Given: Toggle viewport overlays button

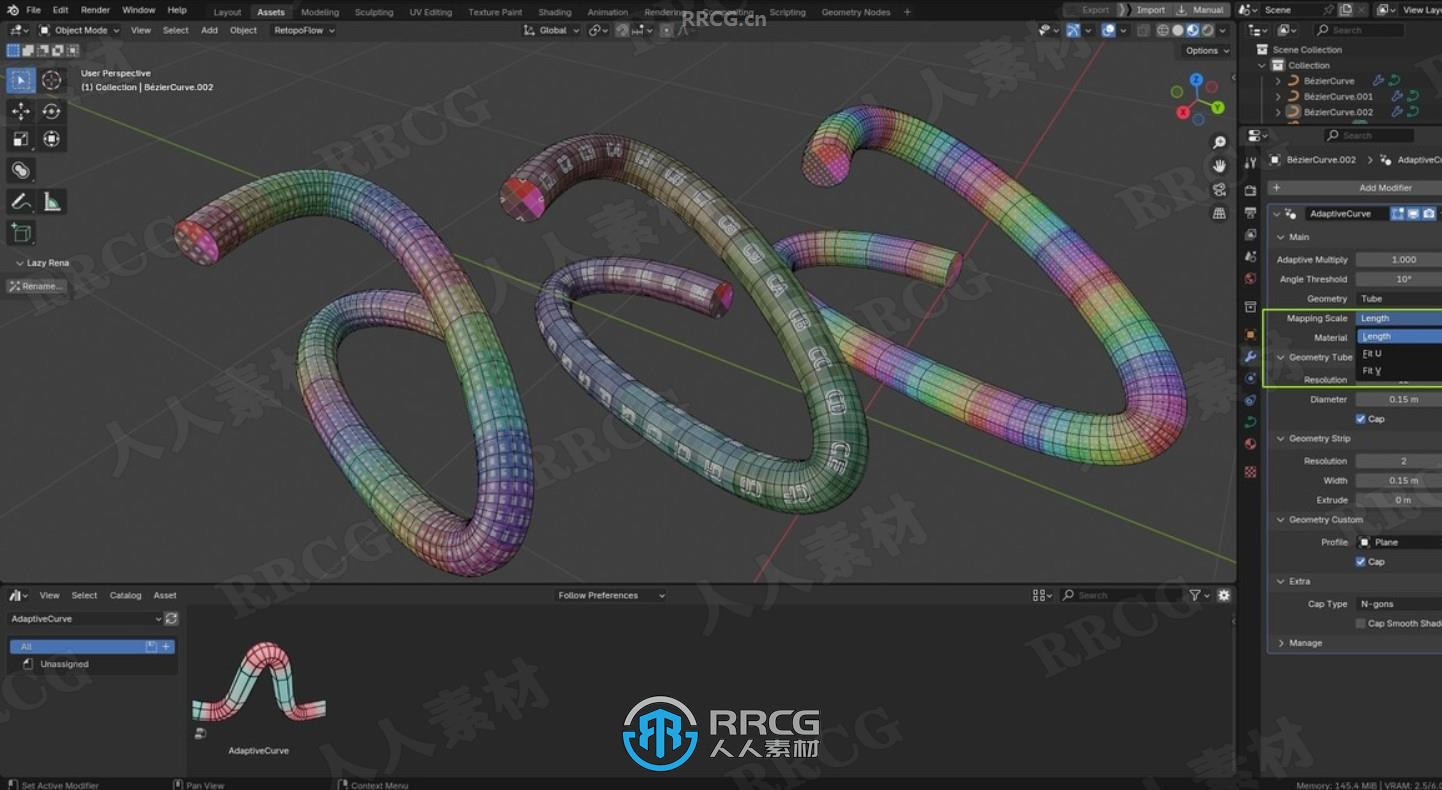Looking at the screenshot, I should [x=1109, y=31].
